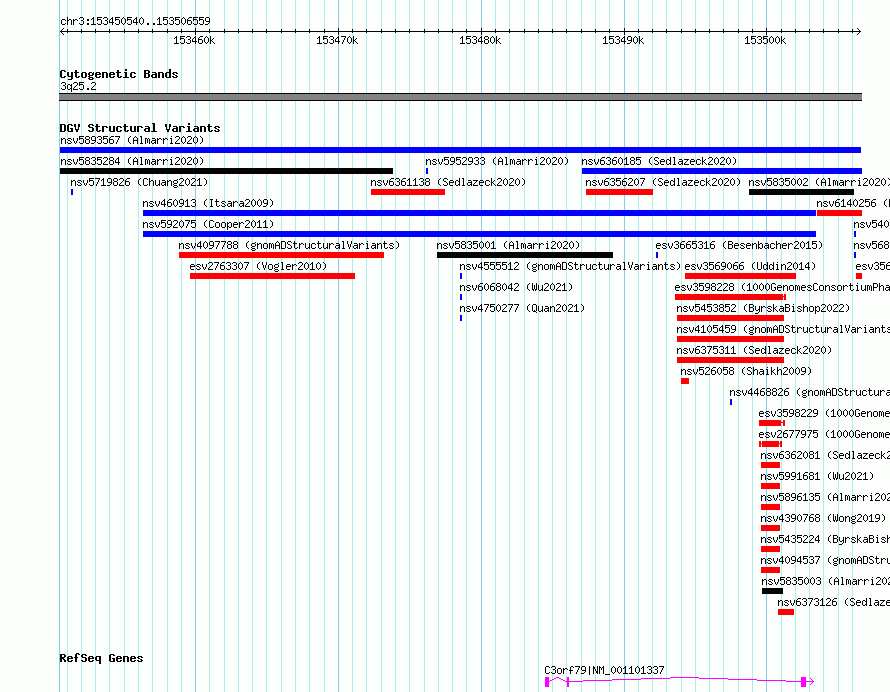Click the Cytogenetic Bands track title
The width and height of the screenshot is (890, 692).
[x=119, y=74]
